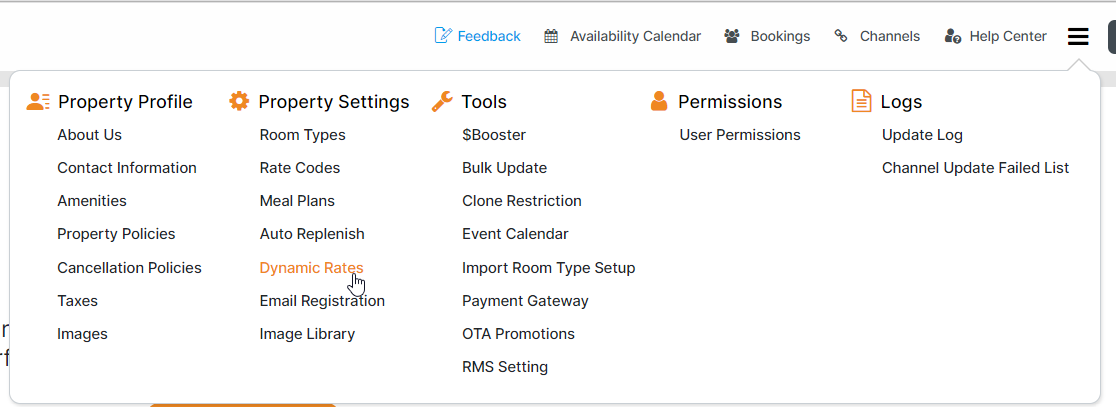This screenshot has width=1116, height=407.
Task: Select Bulk Update under Tools
Action: point(504,168)
